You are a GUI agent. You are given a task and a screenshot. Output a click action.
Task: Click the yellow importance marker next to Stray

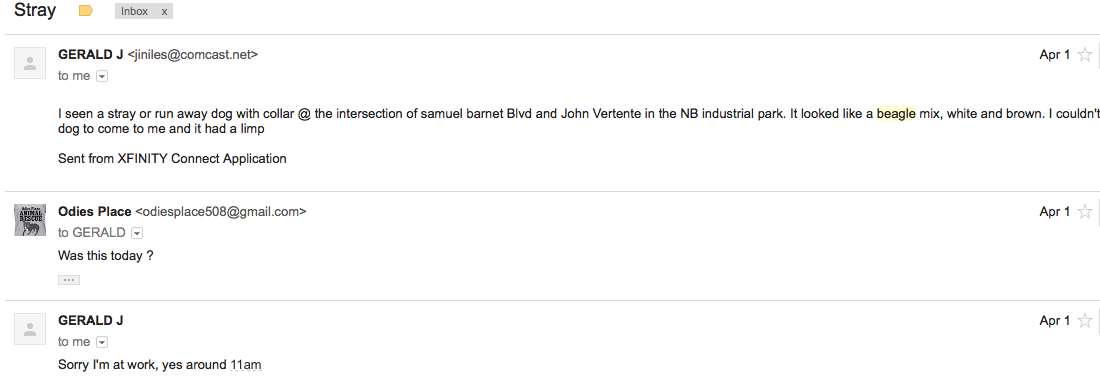point(86,11)
